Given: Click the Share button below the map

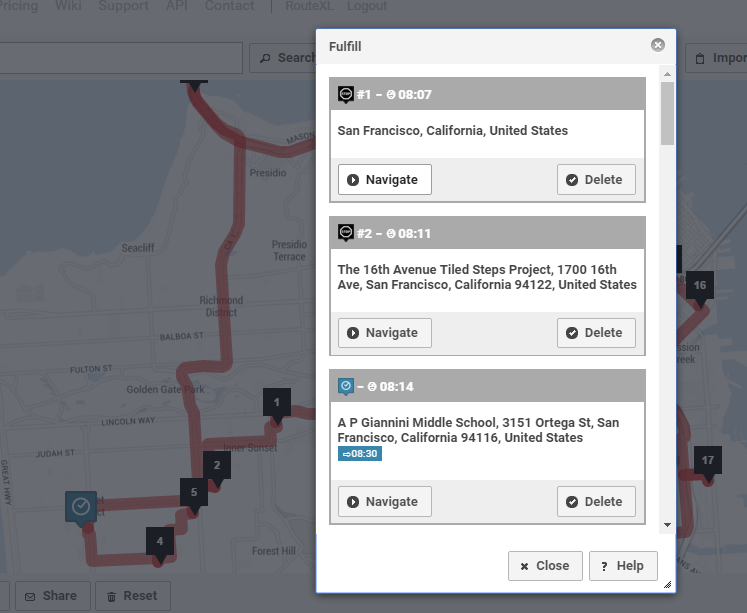Looking at the screenshot, I should pyautogui.click(x=52, y=596).
